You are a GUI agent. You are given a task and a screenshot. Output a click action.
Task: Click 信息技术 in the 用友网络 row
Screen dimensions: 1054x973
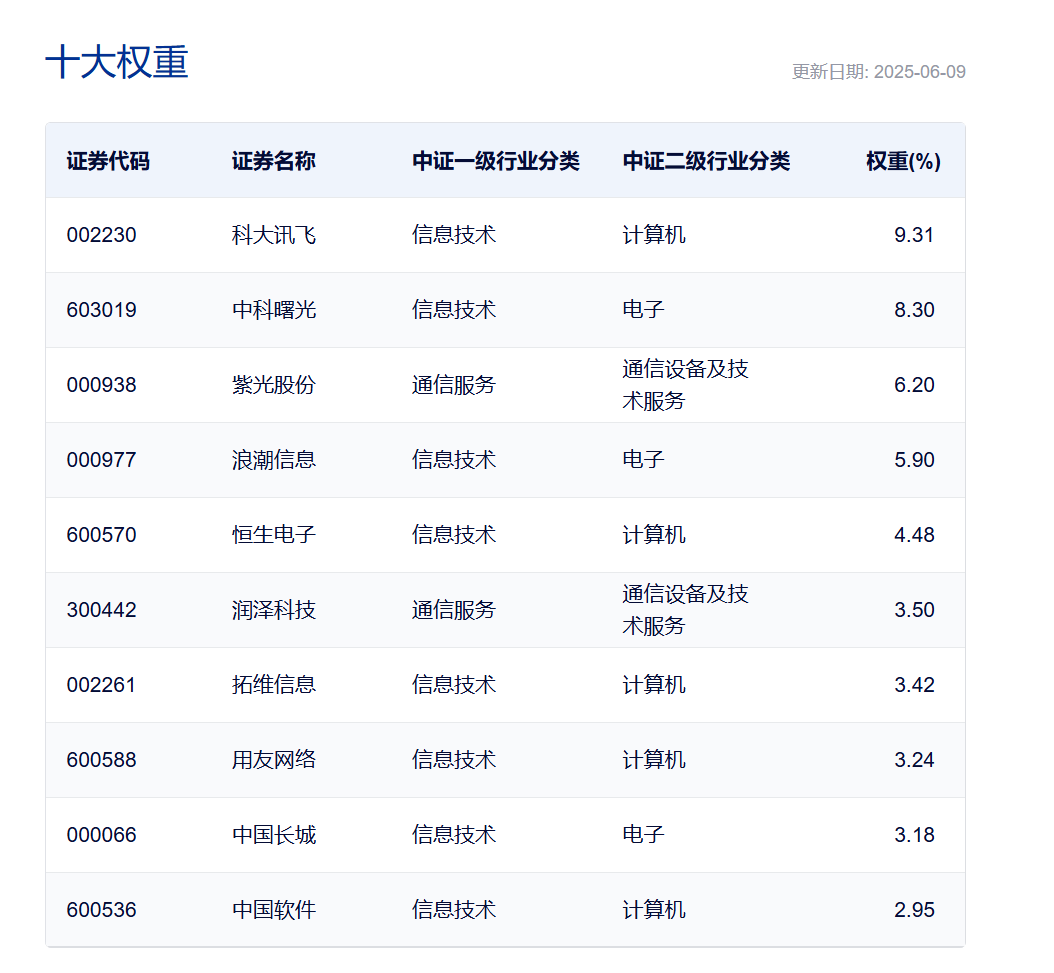point(454,760)
